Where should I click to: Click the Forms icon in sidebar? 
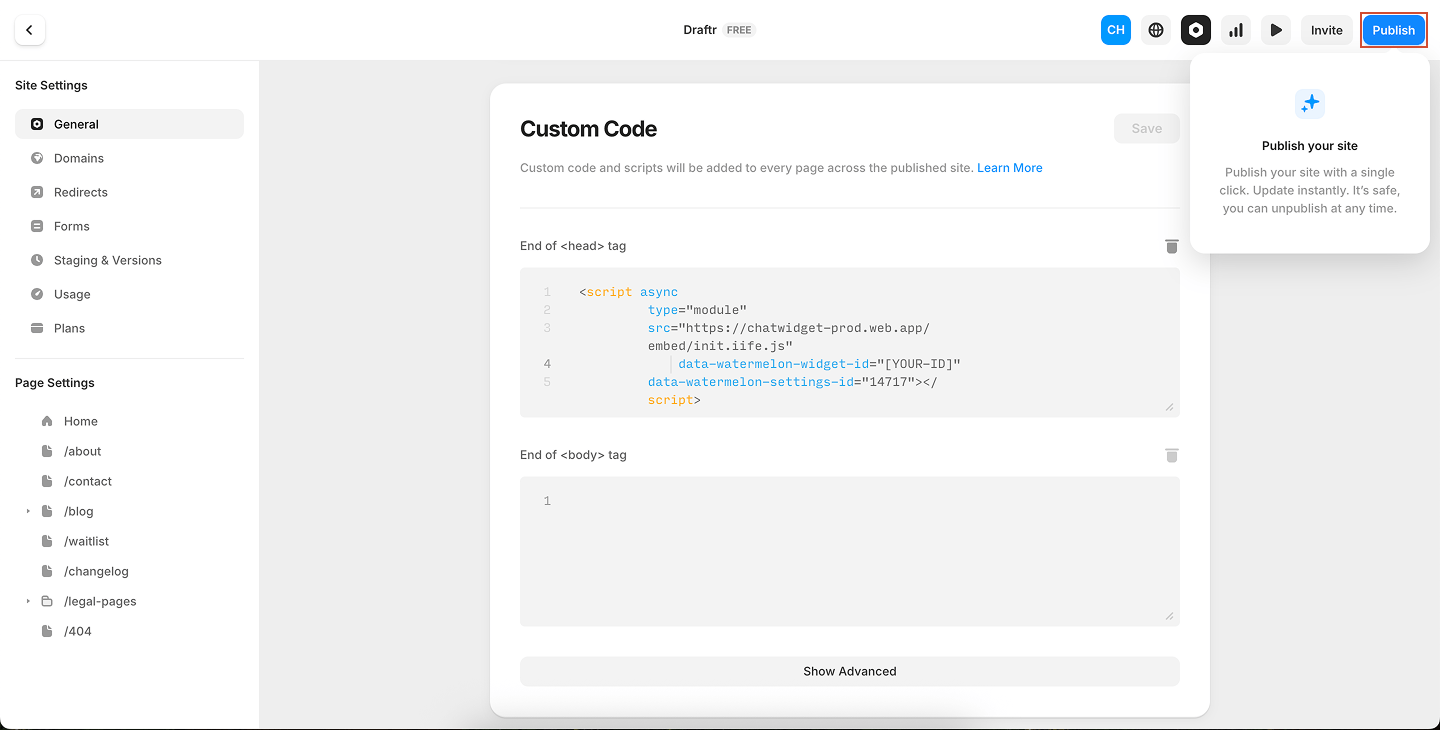pos(37,226)
